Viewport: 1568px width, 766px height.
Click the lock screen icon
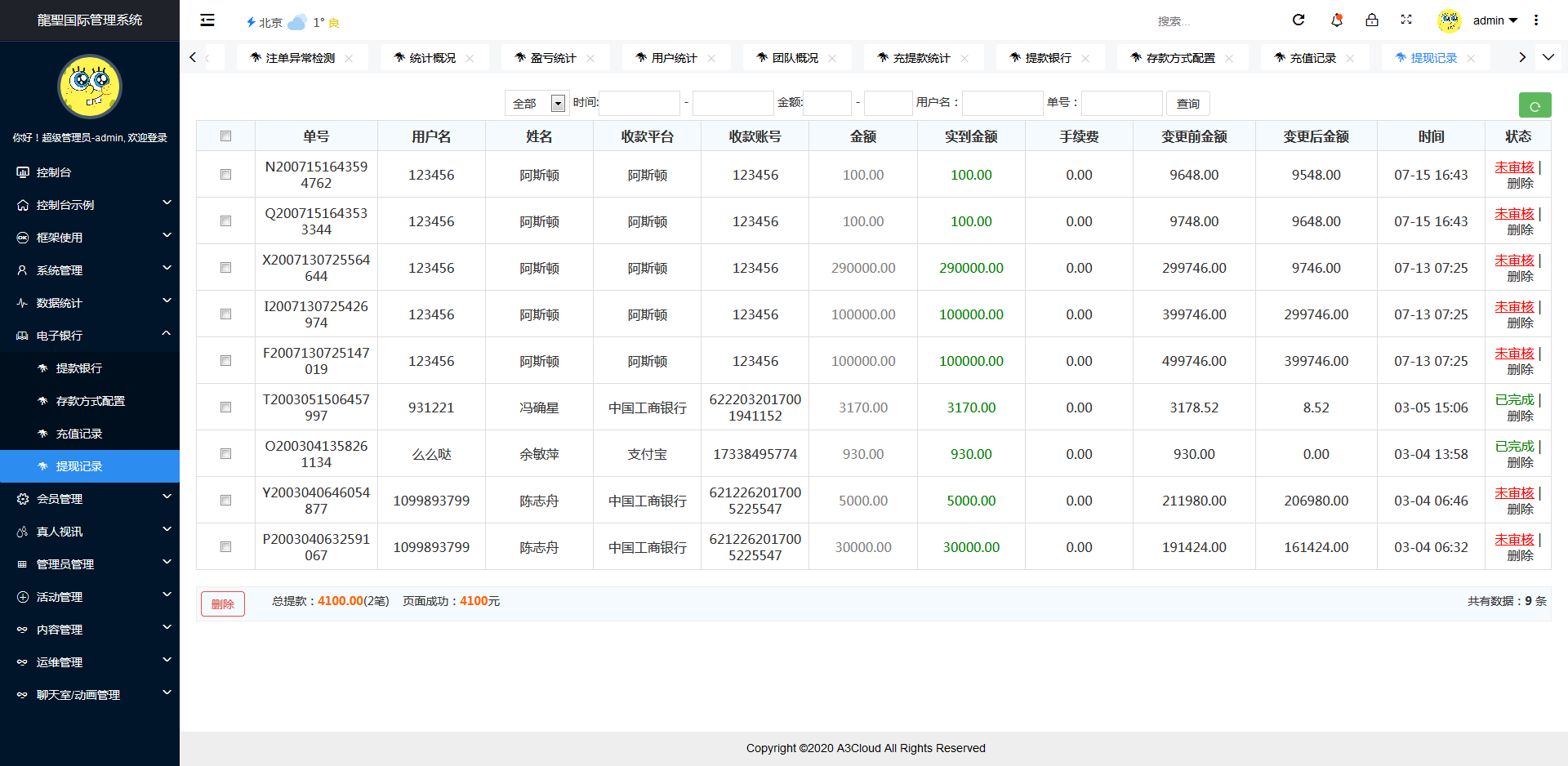[x=1373, y=20]
